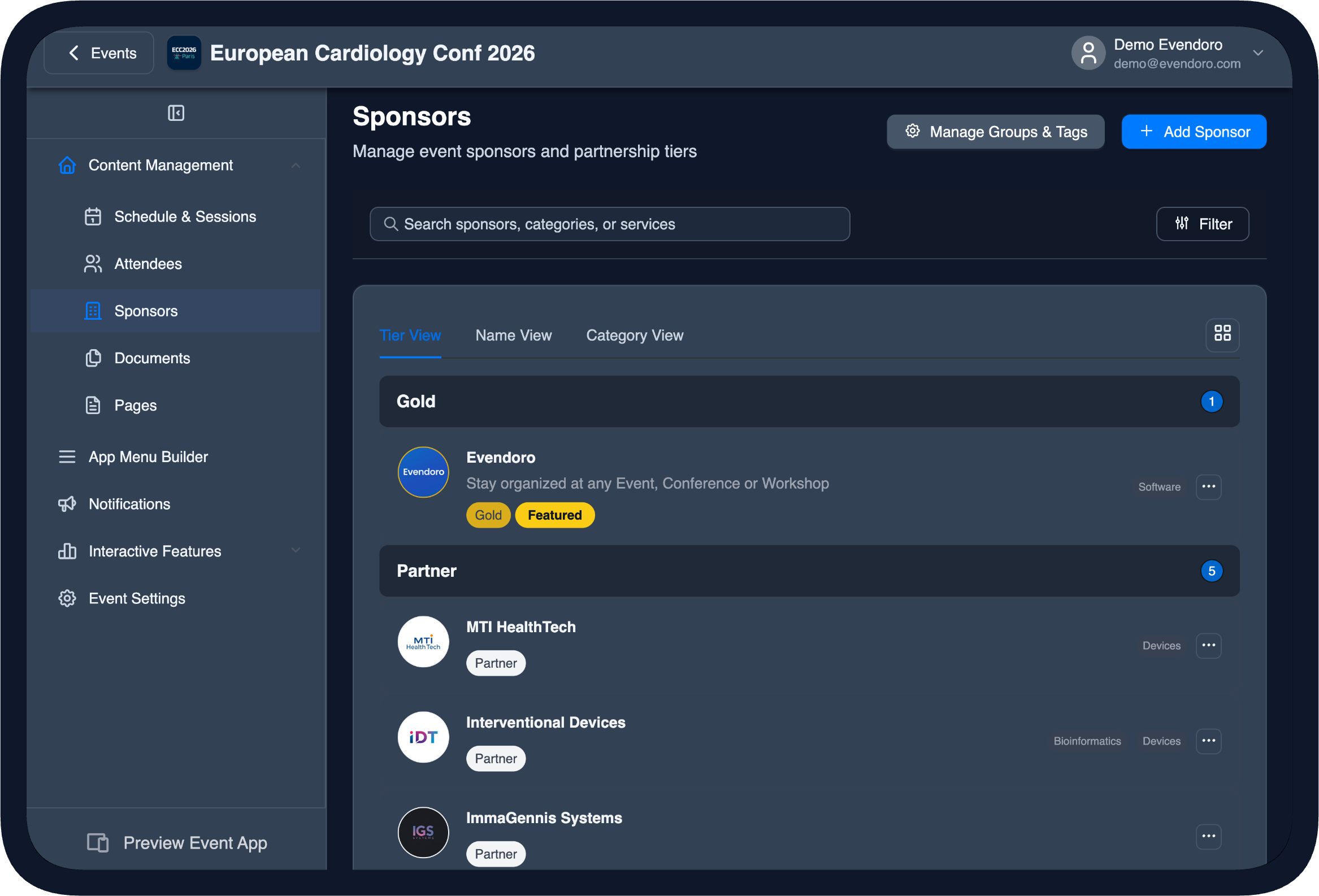Open App Menu Builder
The height and width of the screenshot is (896, 1319).
pyautogui.click(x=176, y=457)
